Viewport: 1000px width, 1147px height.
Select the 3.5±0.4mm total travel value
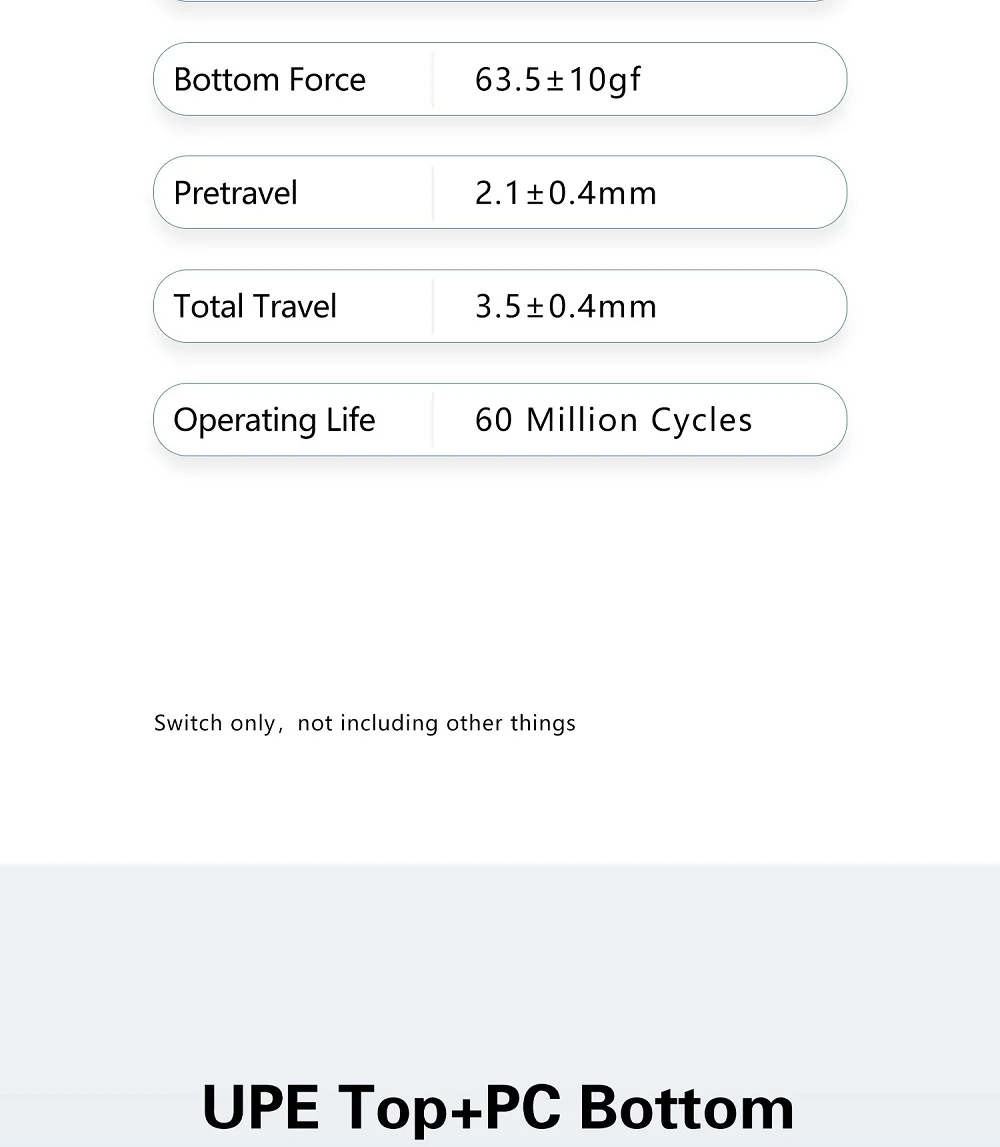point(565,306)
